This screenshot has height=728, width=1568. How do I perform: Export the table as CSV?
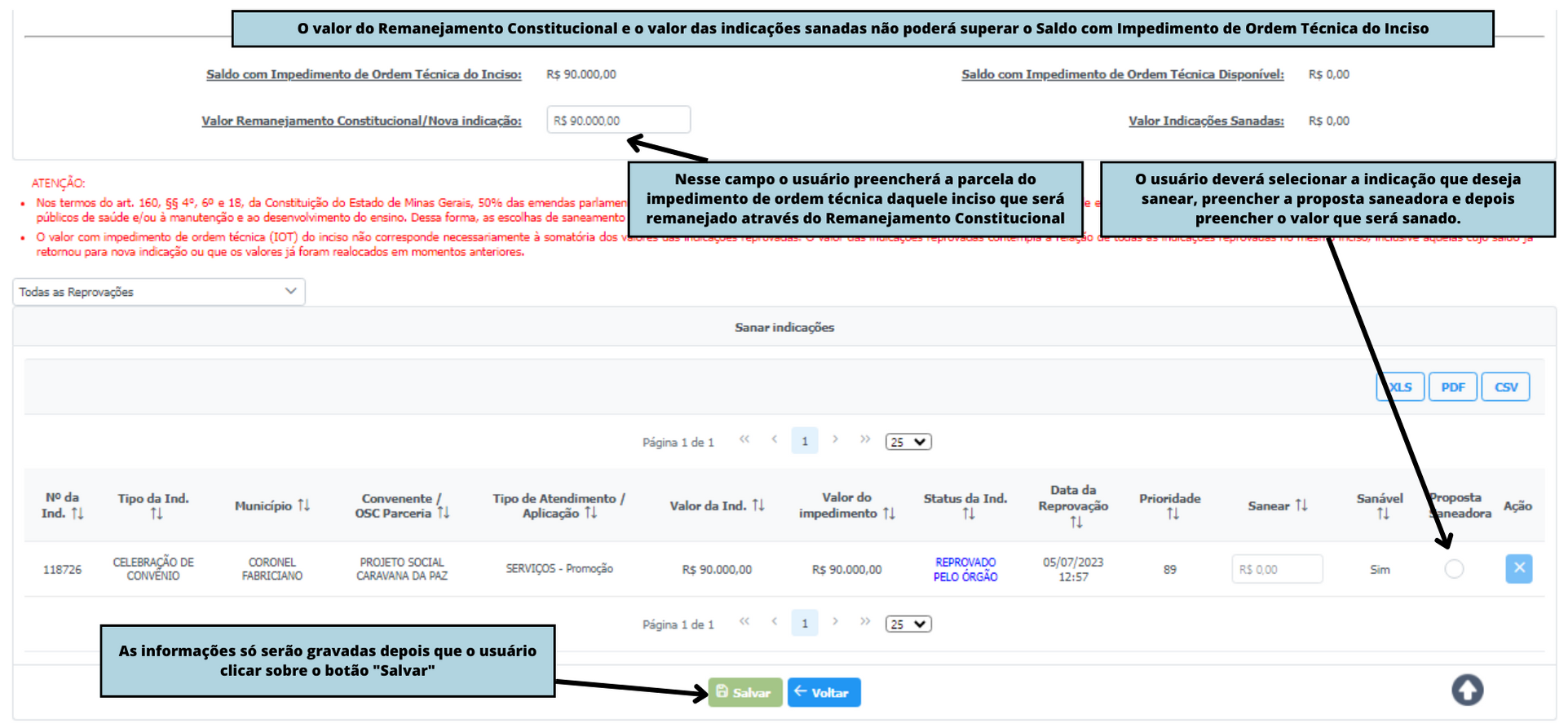coord(1505,387)
